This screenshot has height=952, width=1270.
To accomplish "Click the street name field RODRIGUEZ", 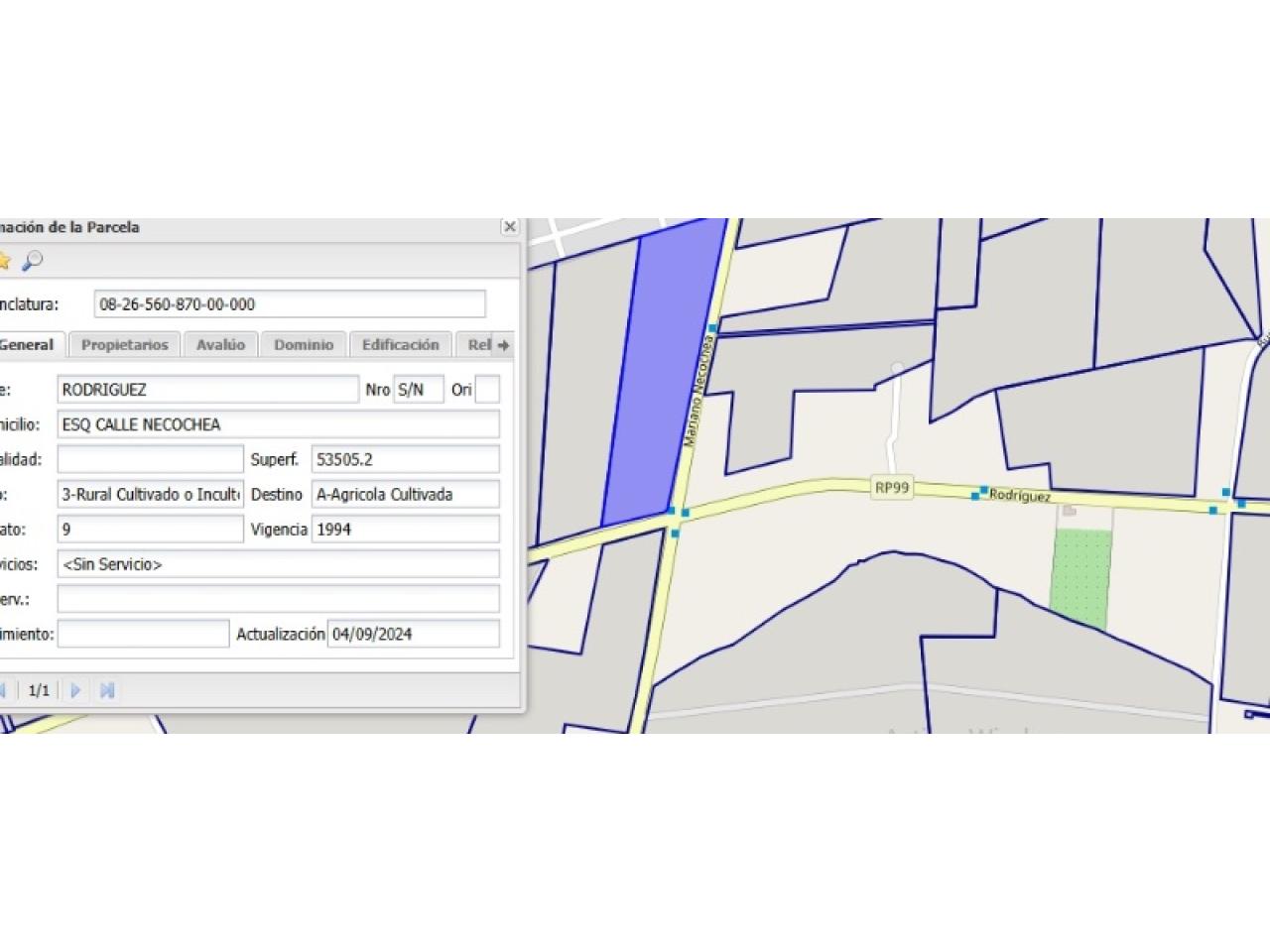I will pos(207,390).
